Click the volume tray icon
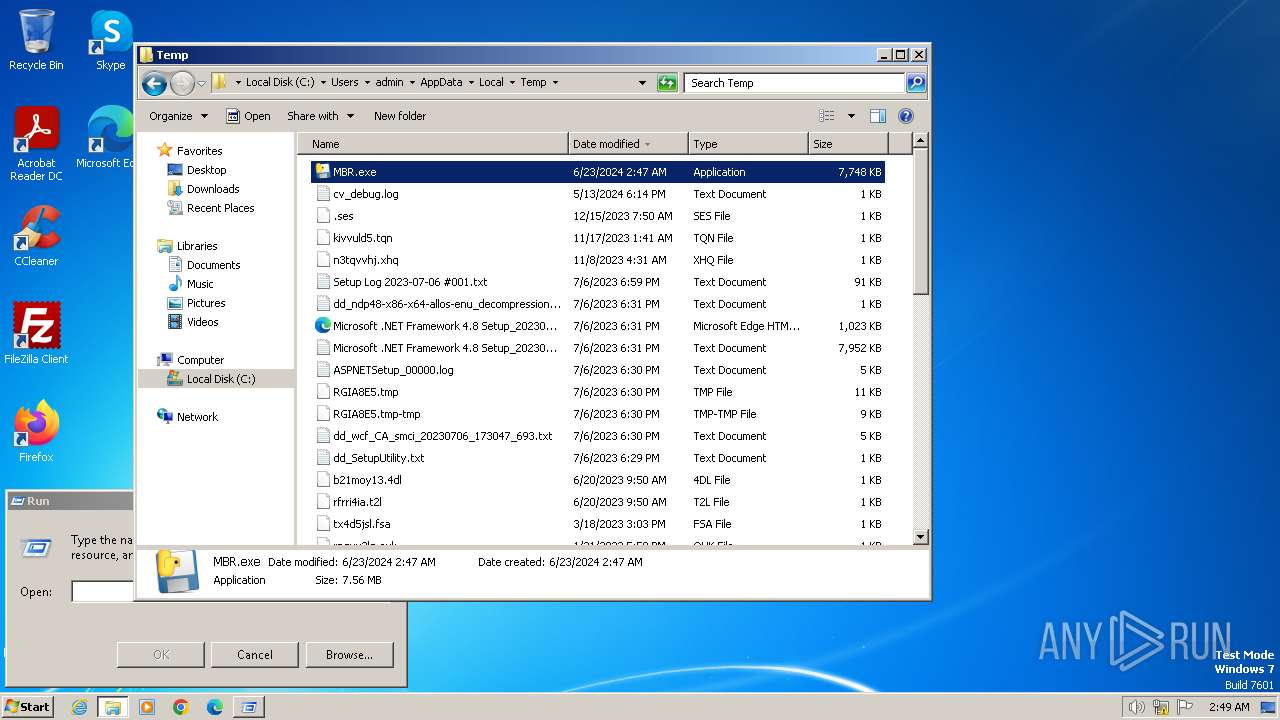1280x720 pixels. 1136,707
